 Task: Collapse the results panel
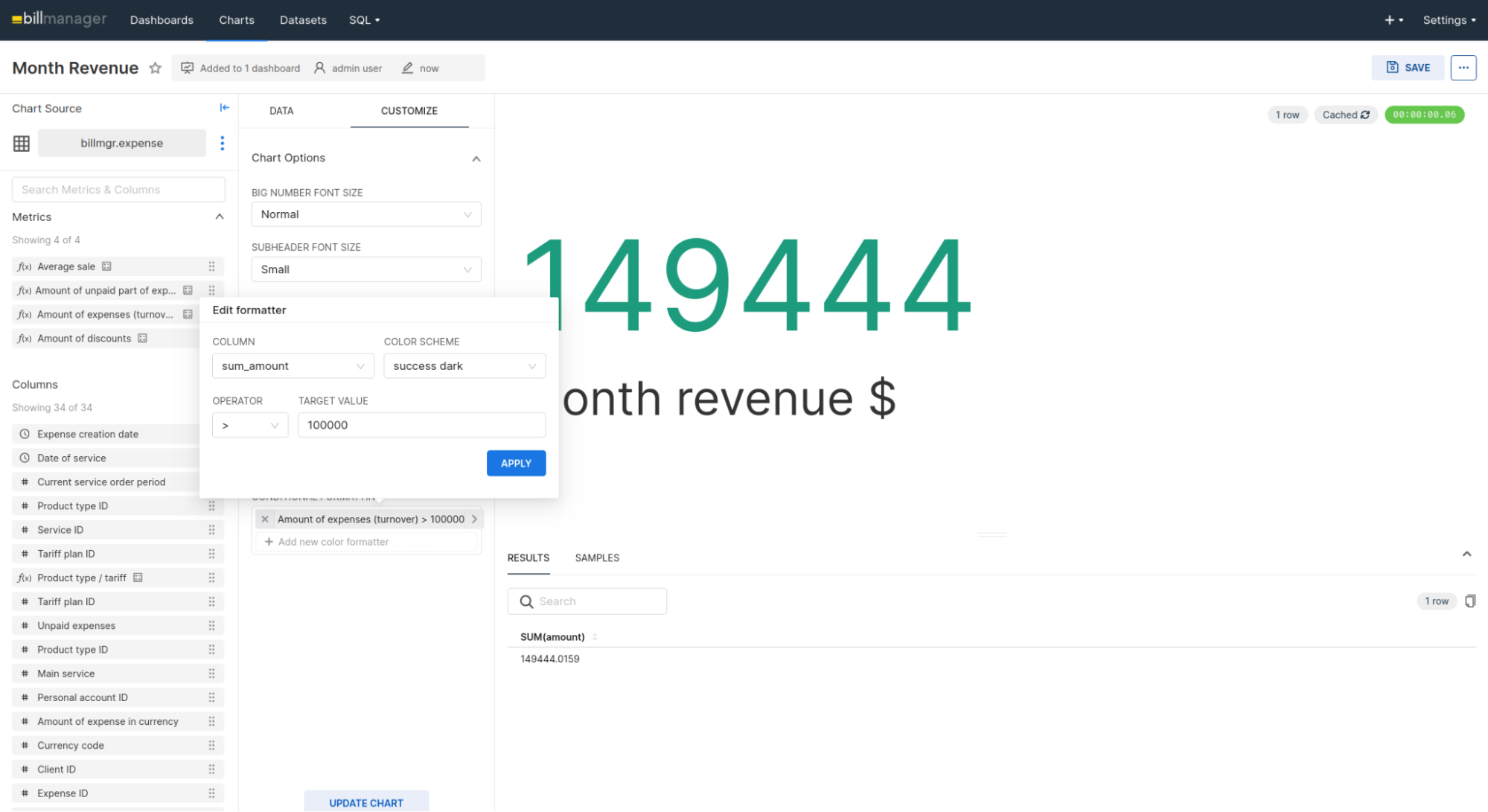tap(1466, 554)
